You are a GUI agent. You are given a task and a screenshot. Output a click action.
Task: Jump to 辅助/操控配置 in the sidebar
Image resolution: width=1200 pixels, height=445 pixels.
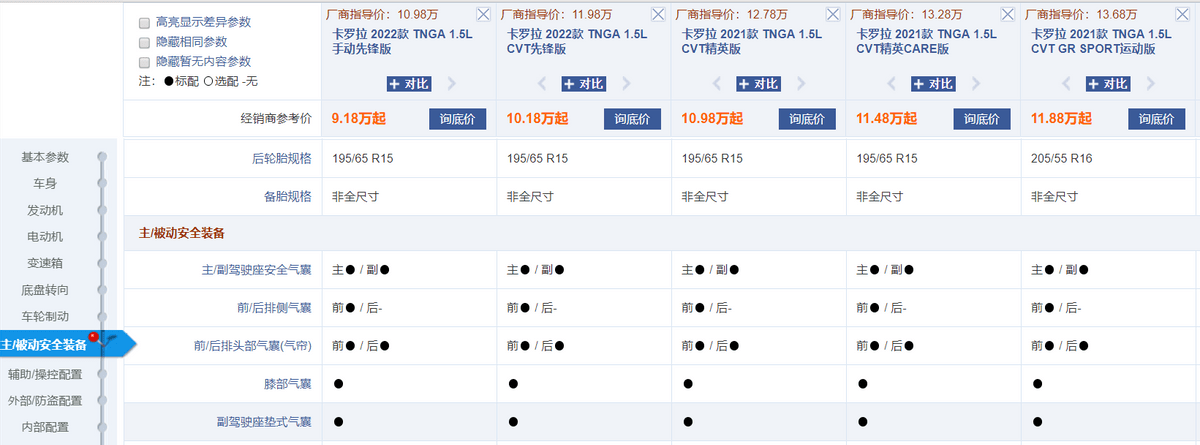[x=45, y=374]
